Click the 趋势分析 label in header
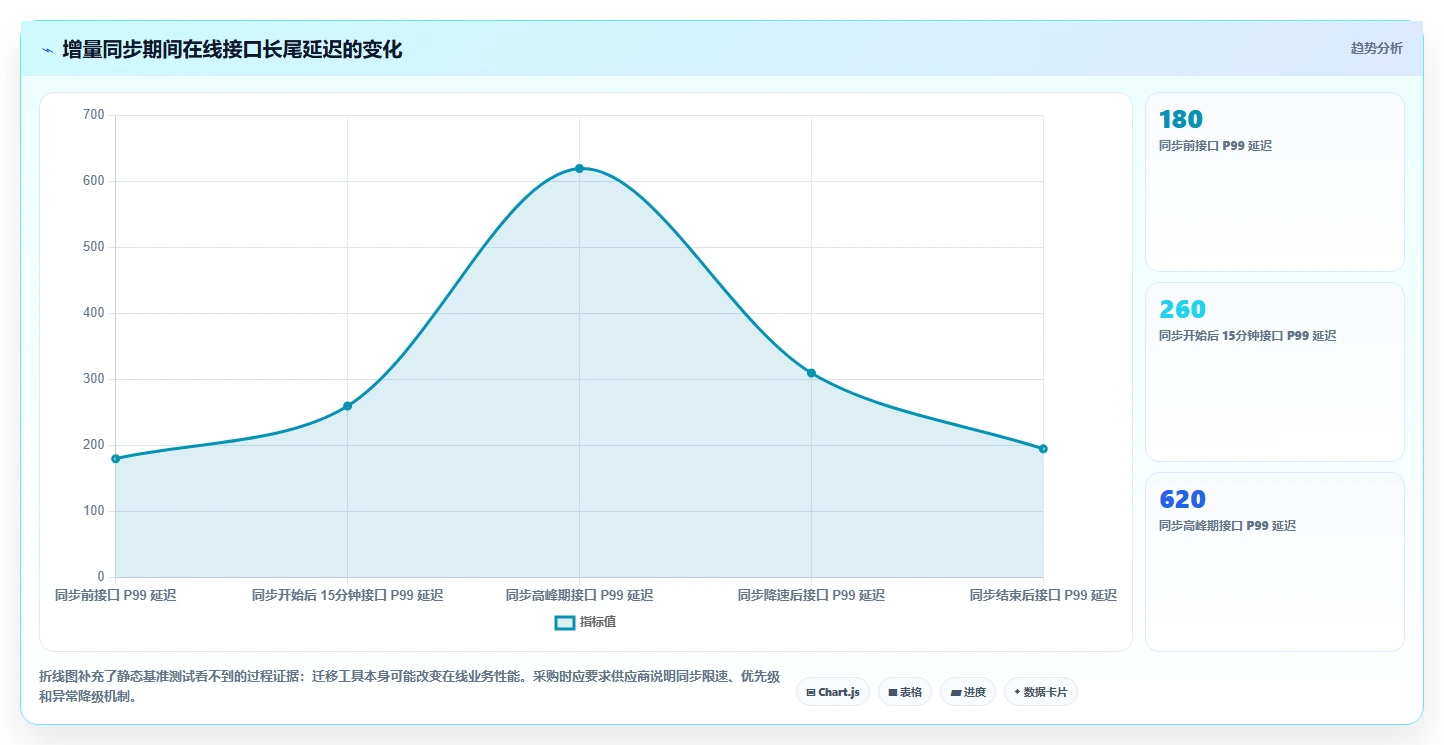 (1376, 48)
